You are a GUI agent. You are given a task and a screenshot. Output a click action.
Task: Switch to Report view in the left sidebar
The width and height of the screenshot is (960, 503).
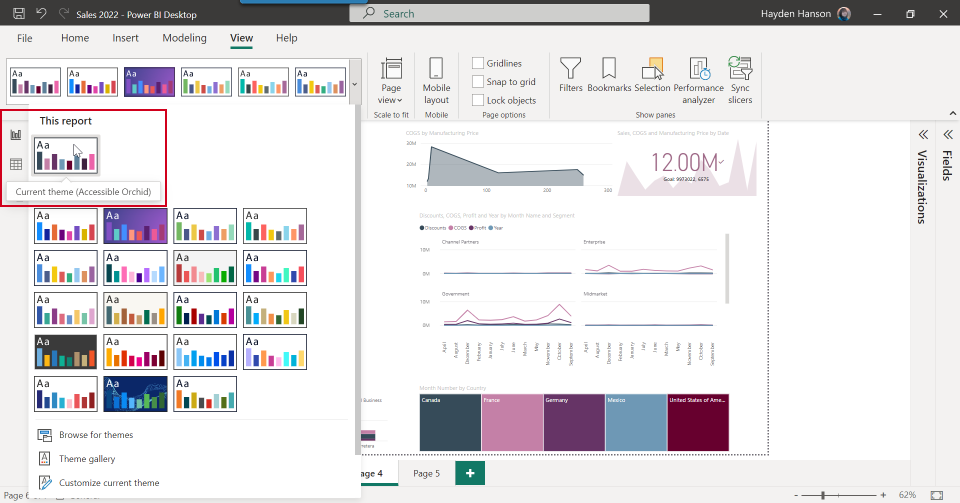click(x=16, y=135)
